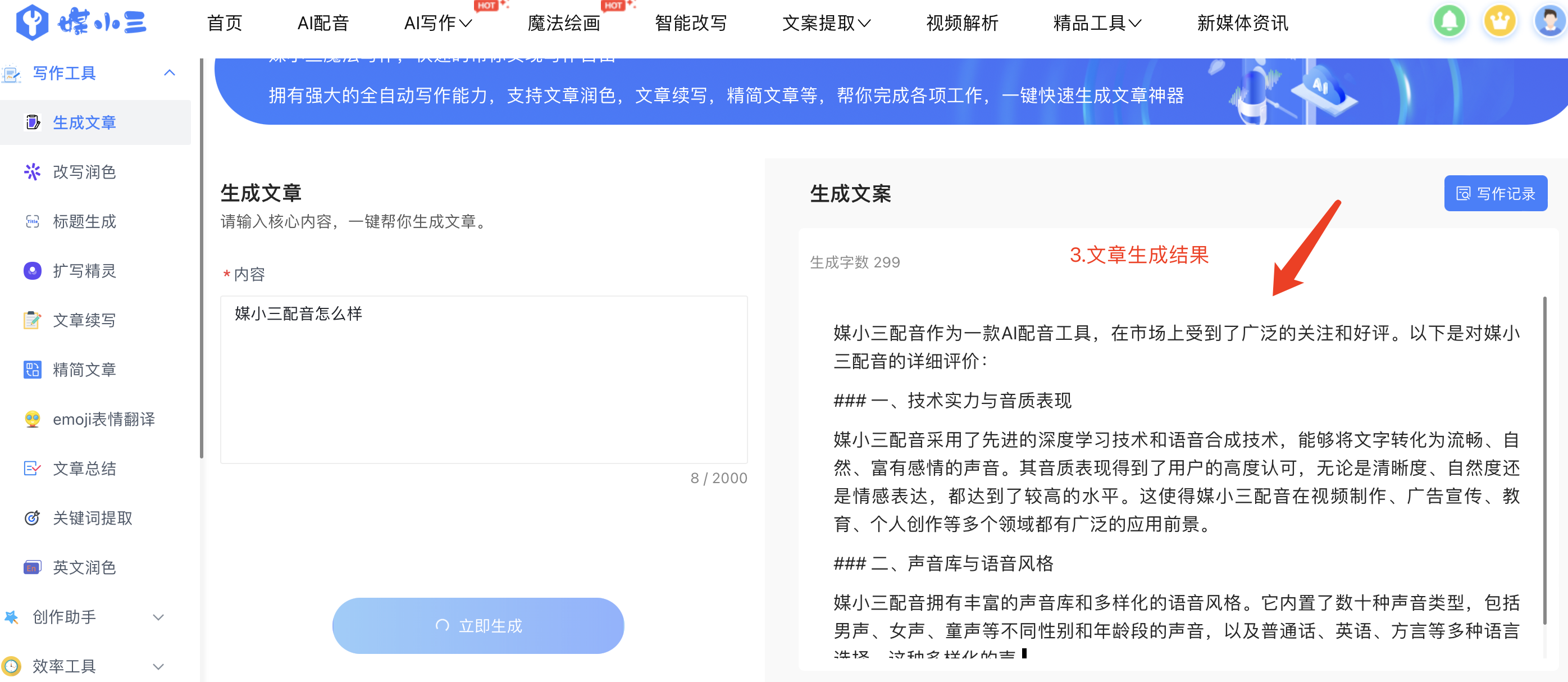The height and width of the screenshot is (682, 1568).
Task: Open the 文案提取 dropdown menu
Action: point(827,23)
